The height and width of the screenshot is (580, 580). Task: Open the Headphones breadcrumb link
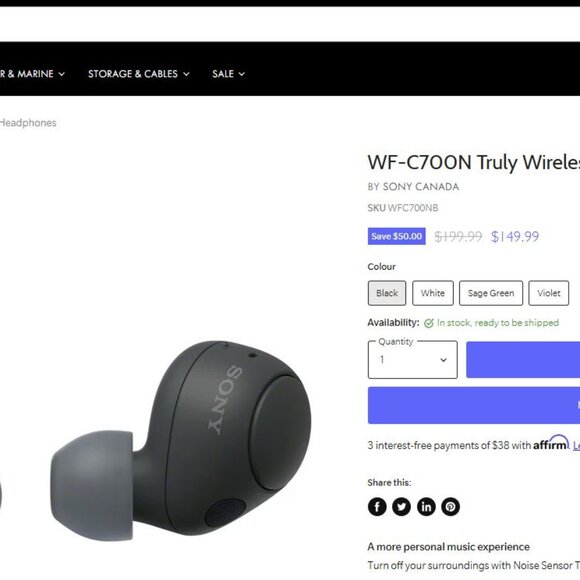coord(28,123)
